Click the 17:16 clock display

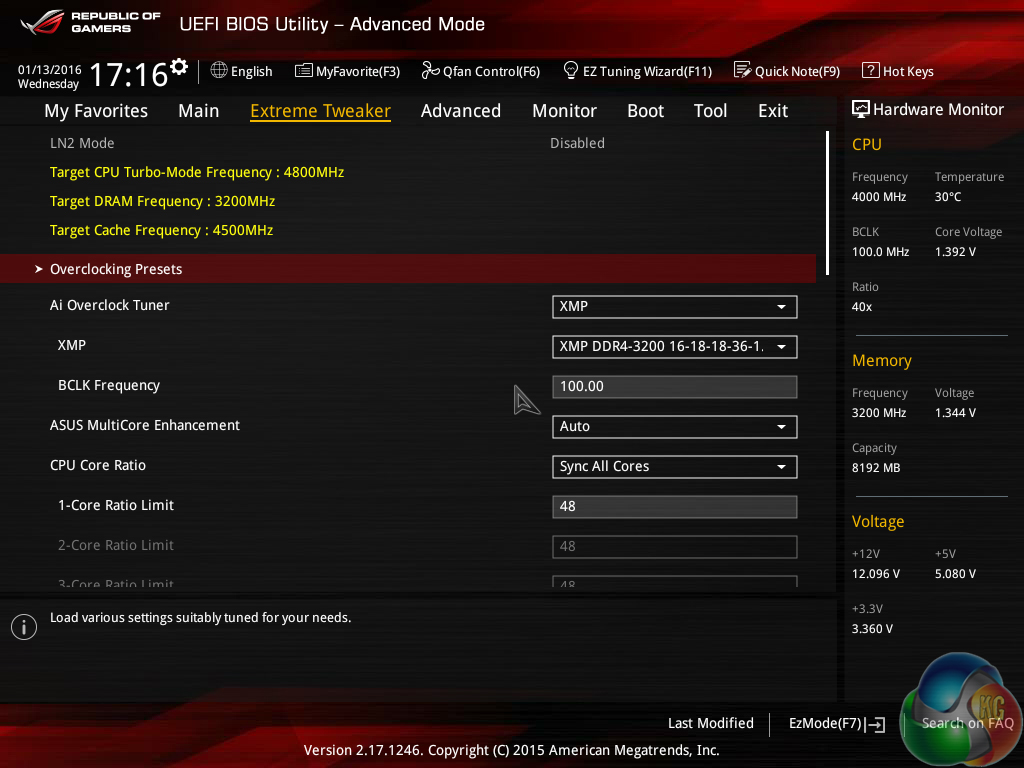(129, 74)
